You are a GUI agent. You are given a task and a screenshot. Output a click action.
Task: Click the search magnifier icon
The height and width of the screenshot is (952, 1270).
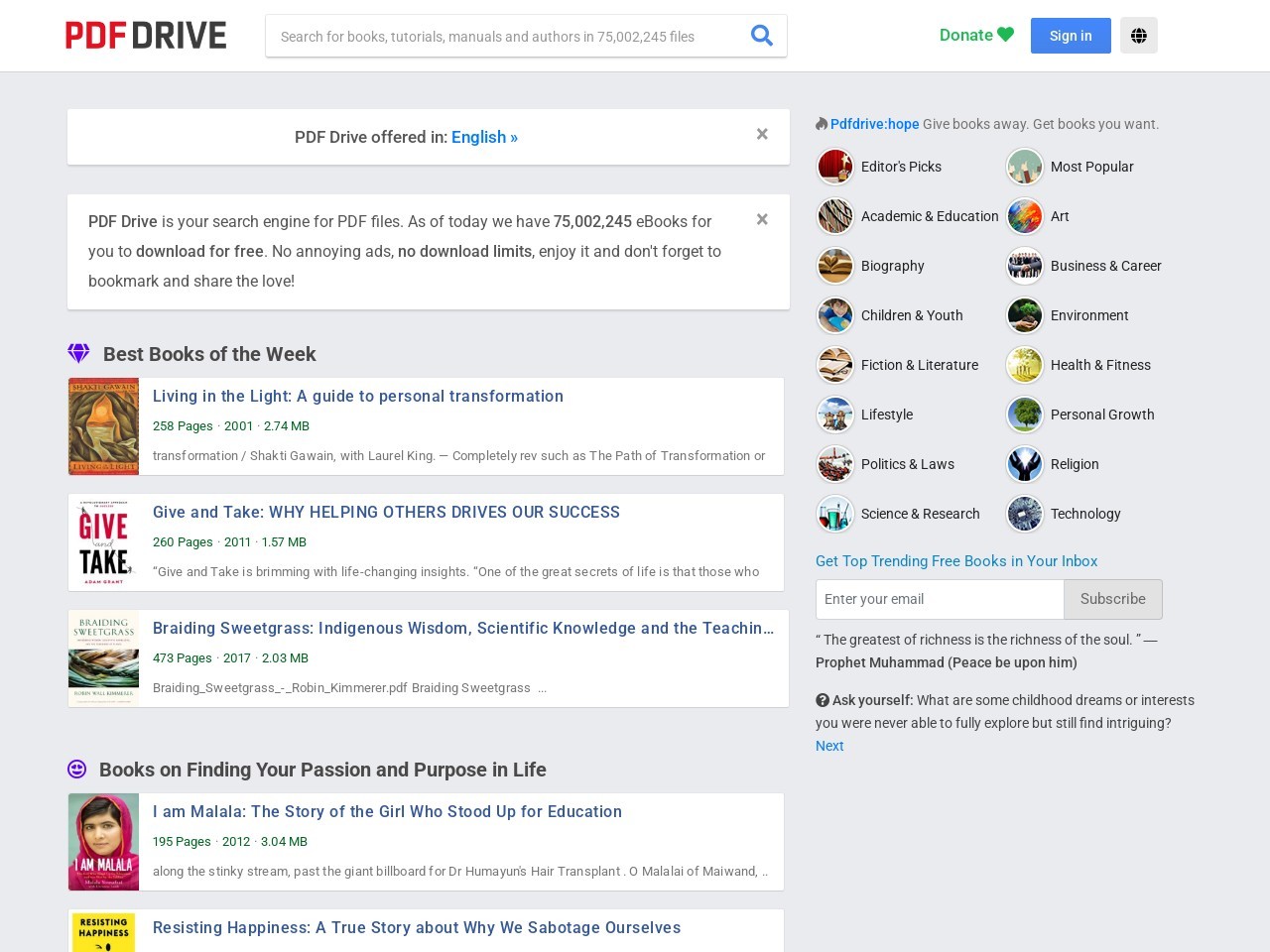click(761, 36)
